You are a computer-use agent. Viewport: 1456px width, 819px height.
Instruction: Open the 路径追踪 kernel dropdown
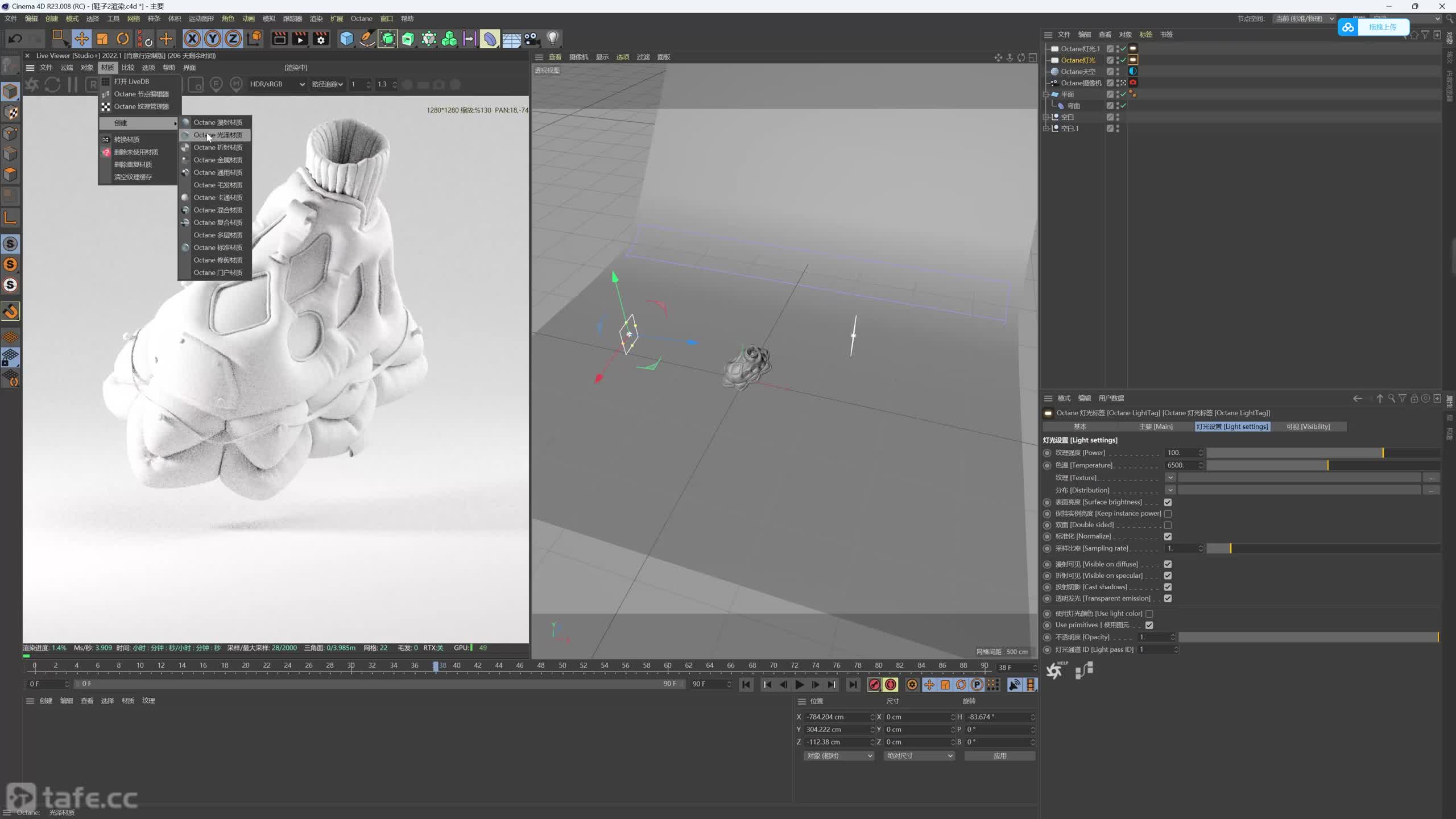327,84
